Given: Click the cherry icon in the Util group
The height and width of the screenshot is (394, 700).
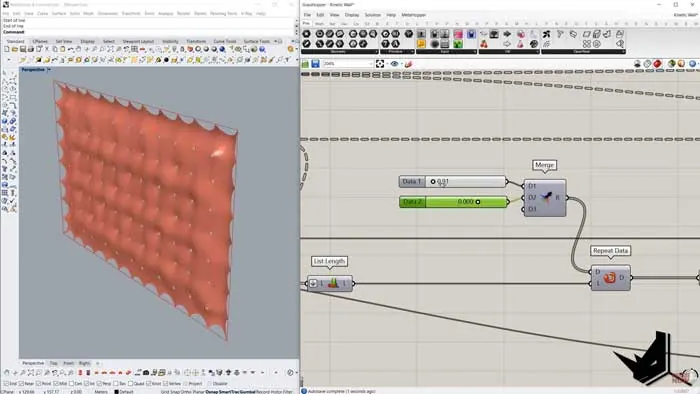Looking at the screenshot, I should point(484,44).
